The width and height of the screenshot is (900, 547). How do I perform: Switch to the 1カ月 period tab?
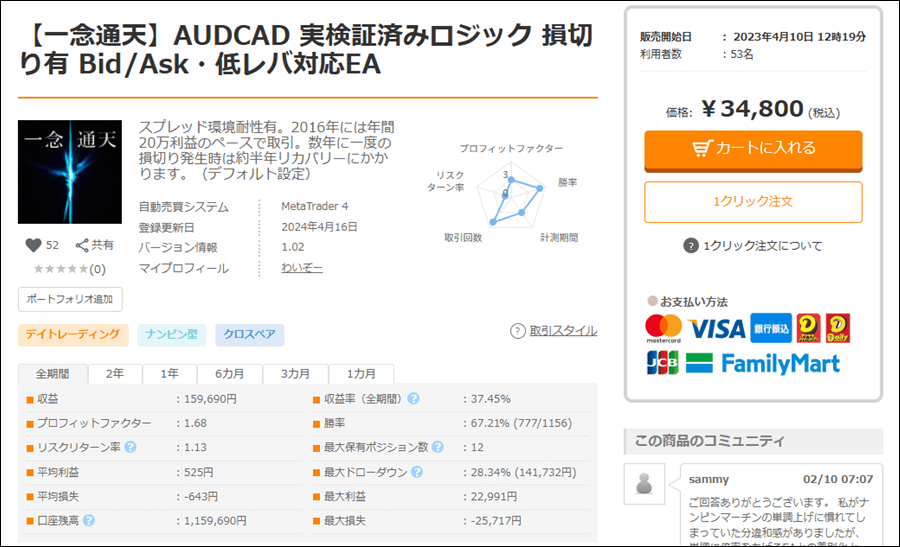tap(361, 374)
